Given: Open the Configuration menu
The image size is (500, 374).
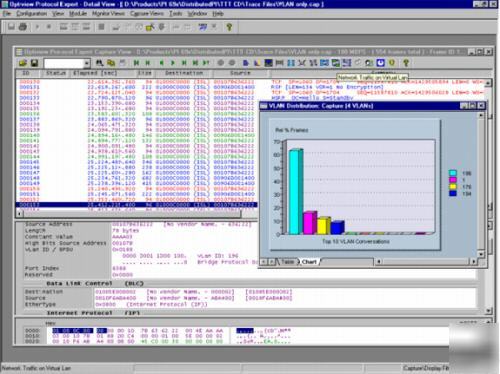Looking at the screenshot, I should [31, 13].
